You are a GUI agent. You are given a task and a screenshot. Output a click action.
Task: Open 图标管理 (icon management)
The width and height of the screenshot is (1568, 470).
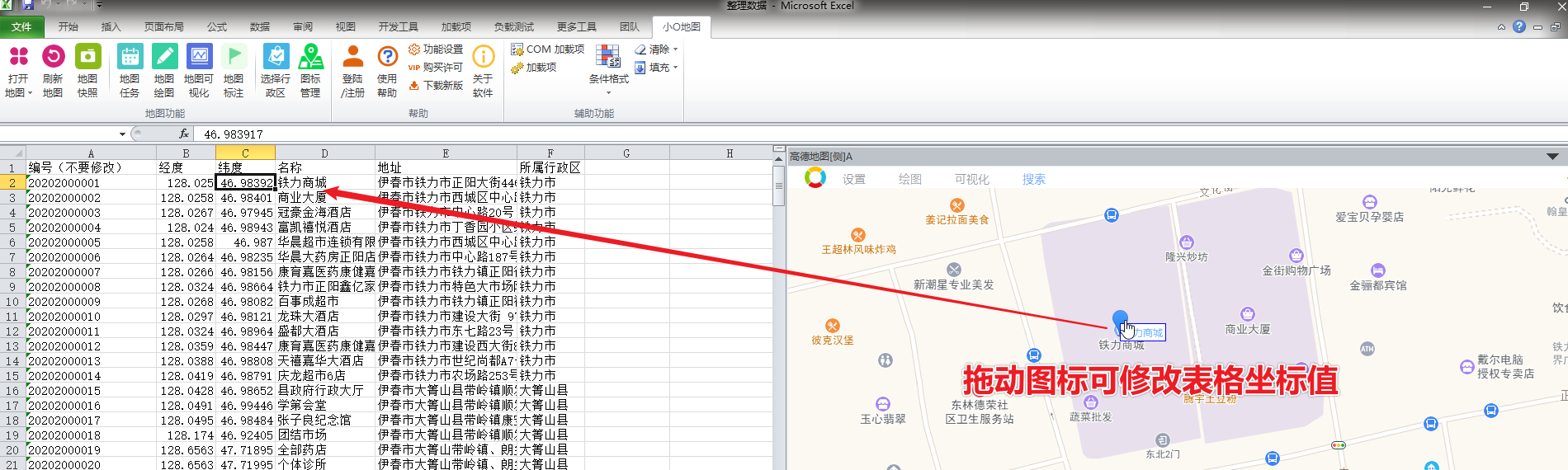coord(310,56)
